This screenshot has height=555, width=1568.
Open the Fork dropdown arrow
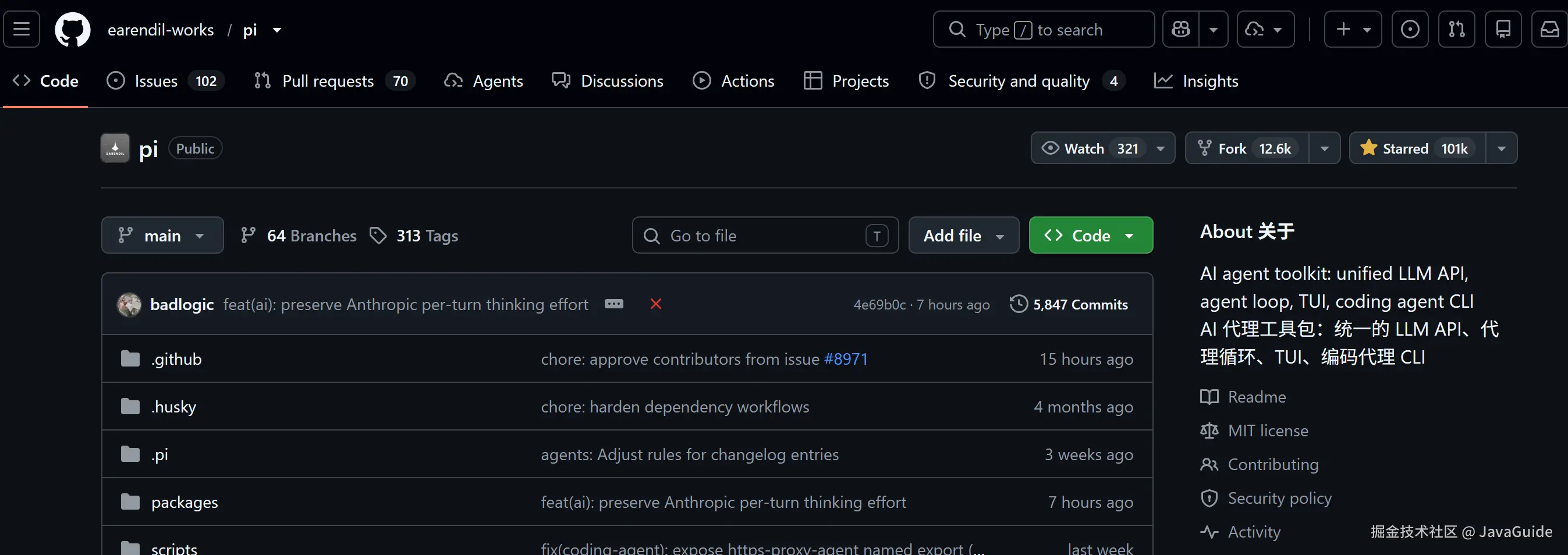[1325, 148]
